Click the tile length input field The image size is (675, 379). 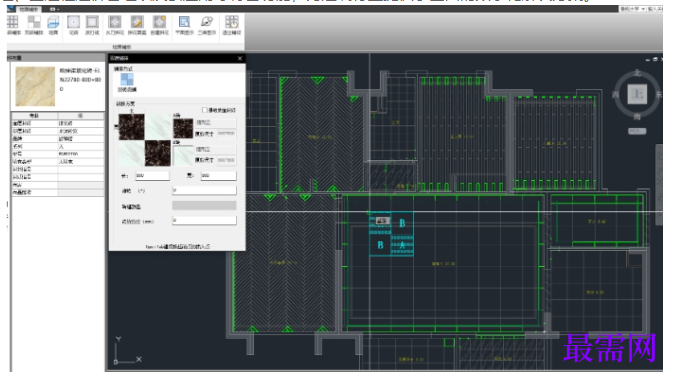pos(152,176)
